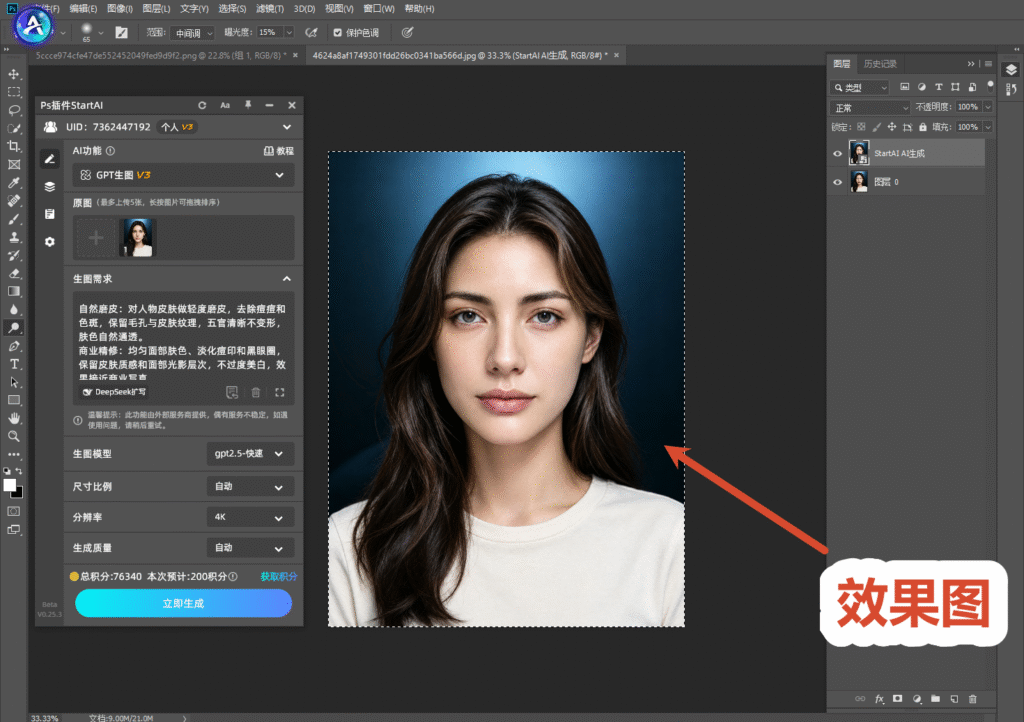Image resolution: width=1024 pixels, height=722 pixels.
Task: Select the Clone Stamp tool
Action: (14, 237)
